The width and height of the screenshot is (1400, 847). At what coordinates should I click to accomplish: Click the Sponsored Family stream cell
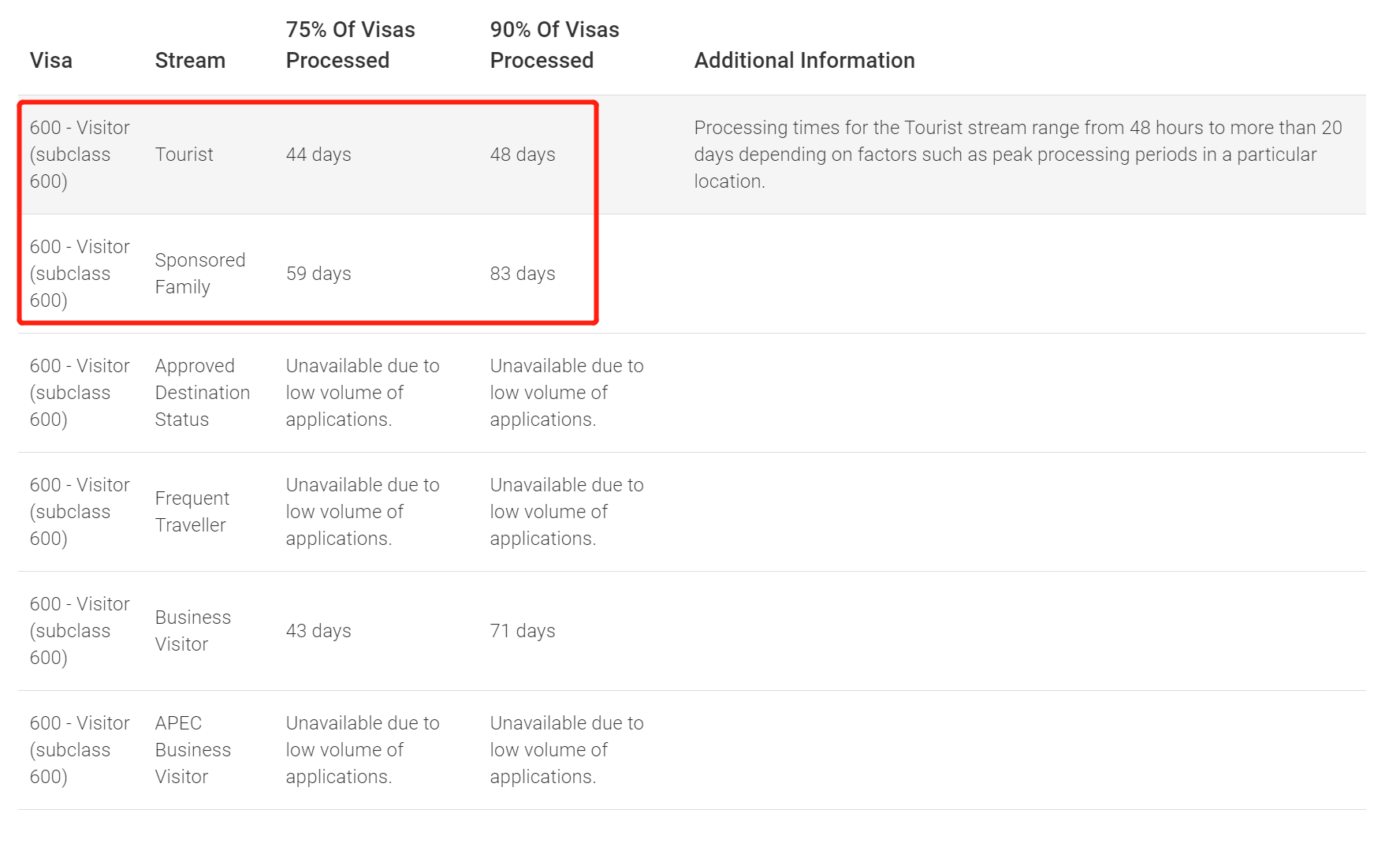tap(200, 274)
